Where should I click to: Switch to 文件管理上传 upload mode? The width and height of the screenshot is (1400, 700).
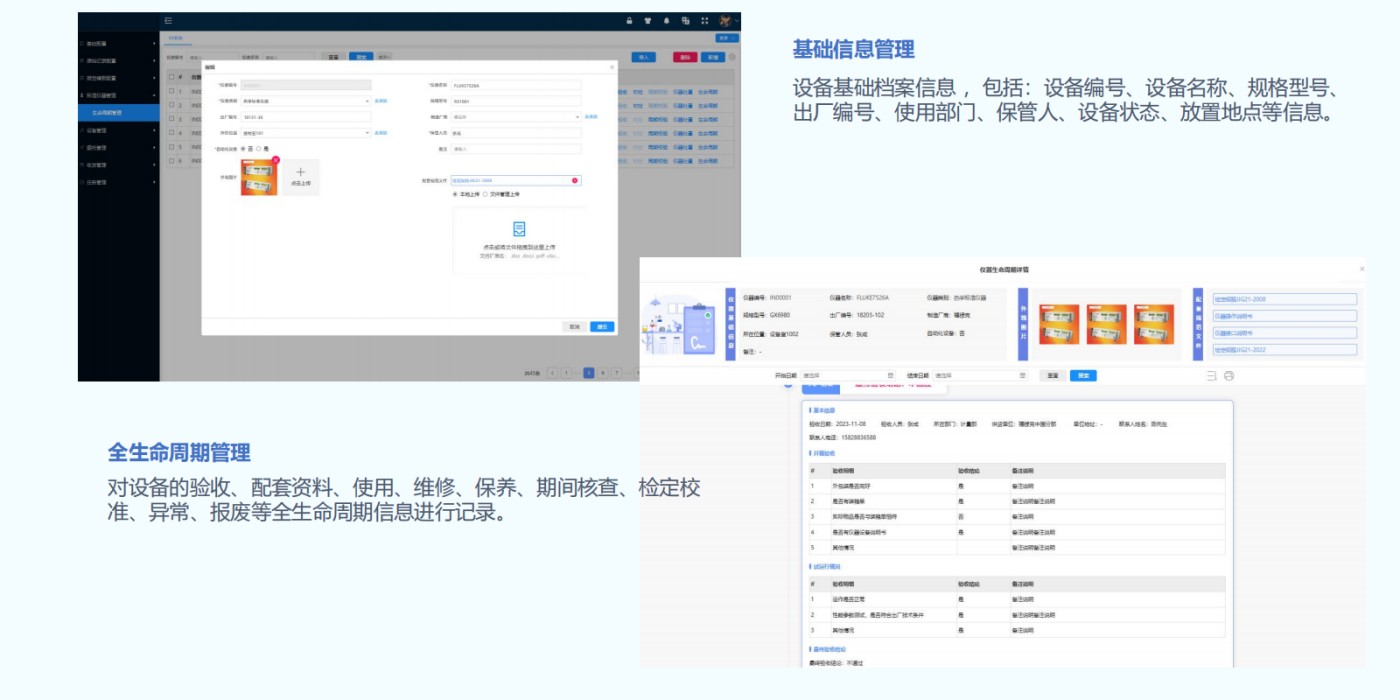coord(488,194)
